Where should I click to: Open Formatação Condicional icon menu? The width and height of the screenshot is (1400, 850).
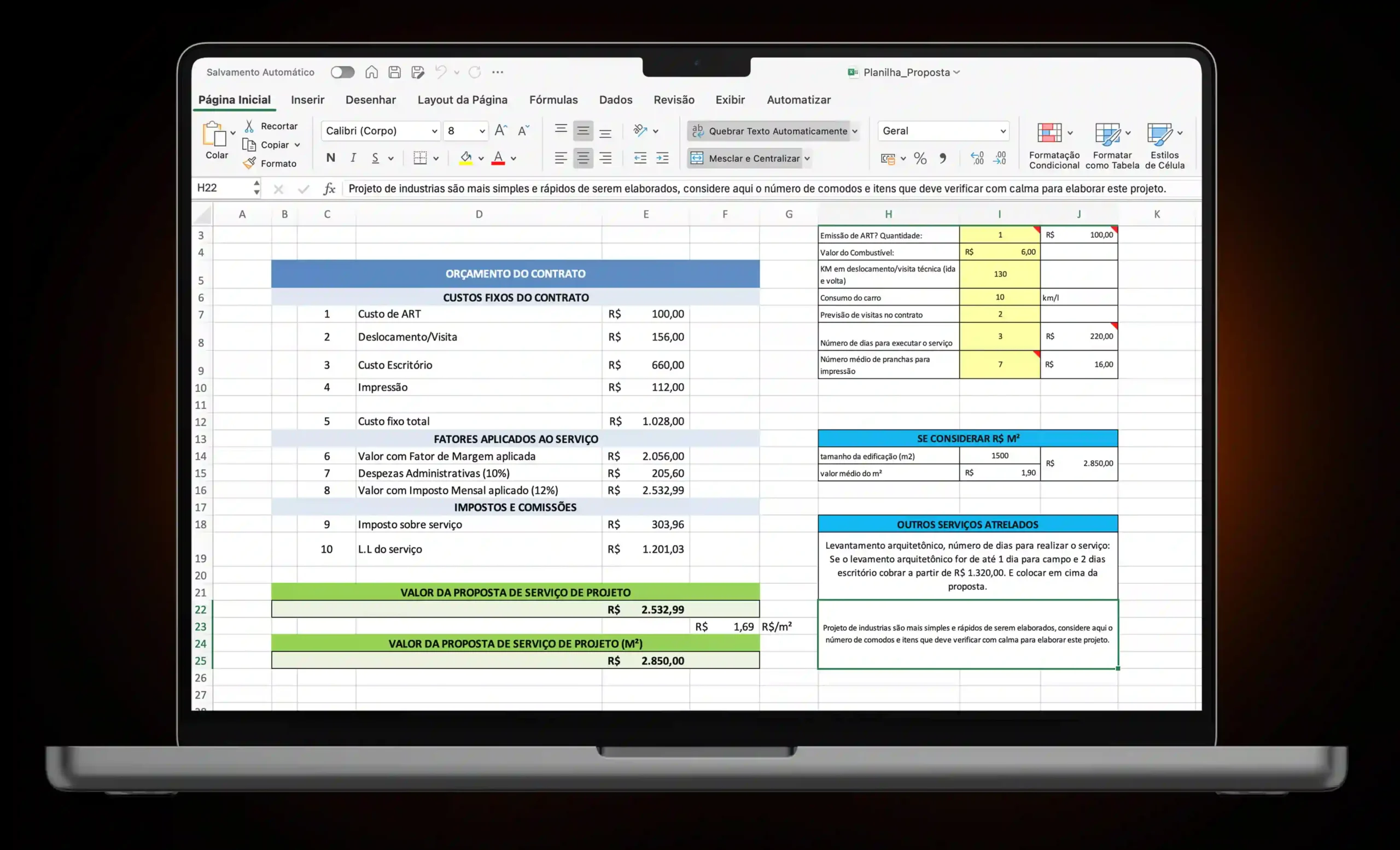(x=1049, y=133)
